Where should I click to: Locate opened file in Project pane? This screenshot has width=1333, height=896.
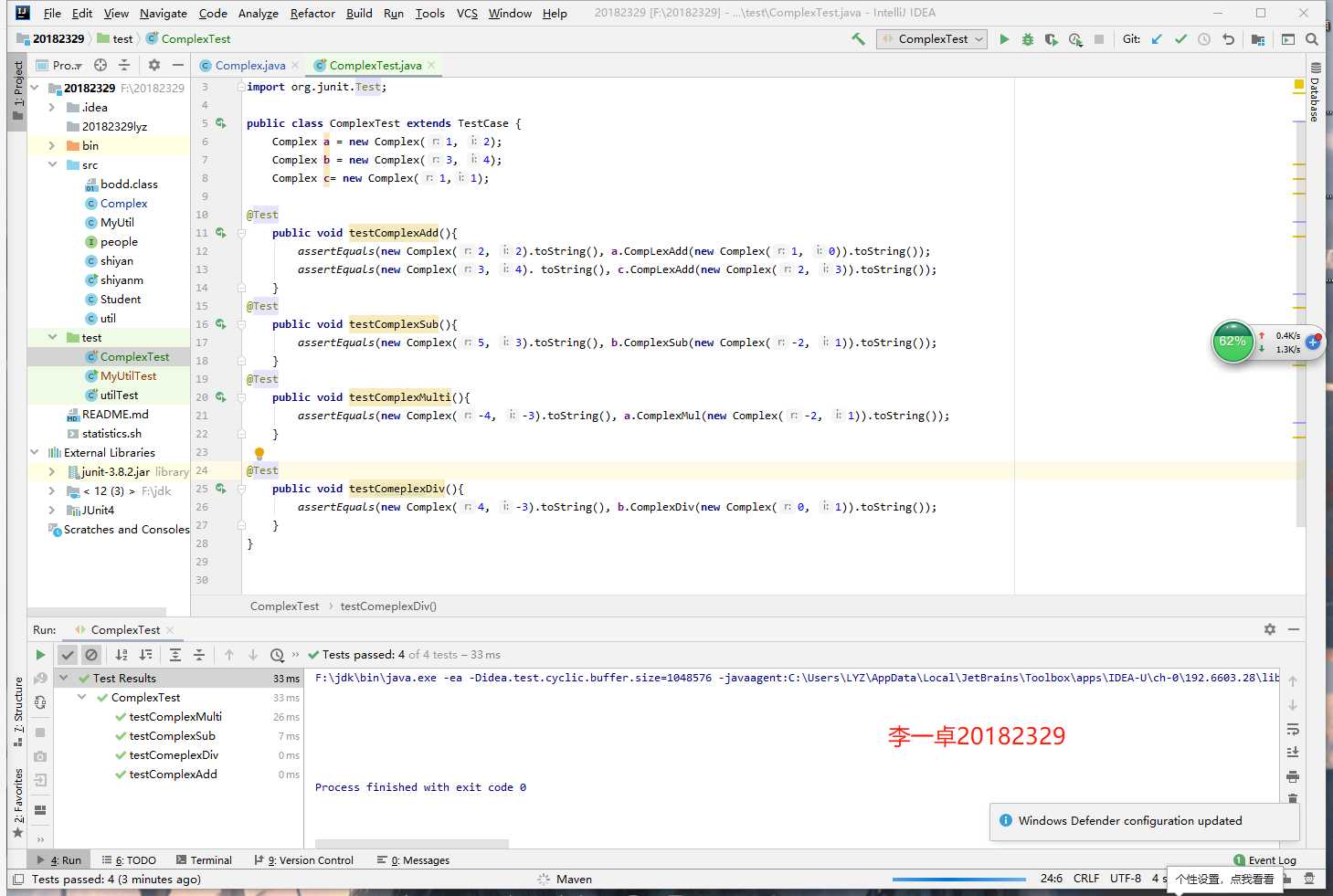[101, 65]
